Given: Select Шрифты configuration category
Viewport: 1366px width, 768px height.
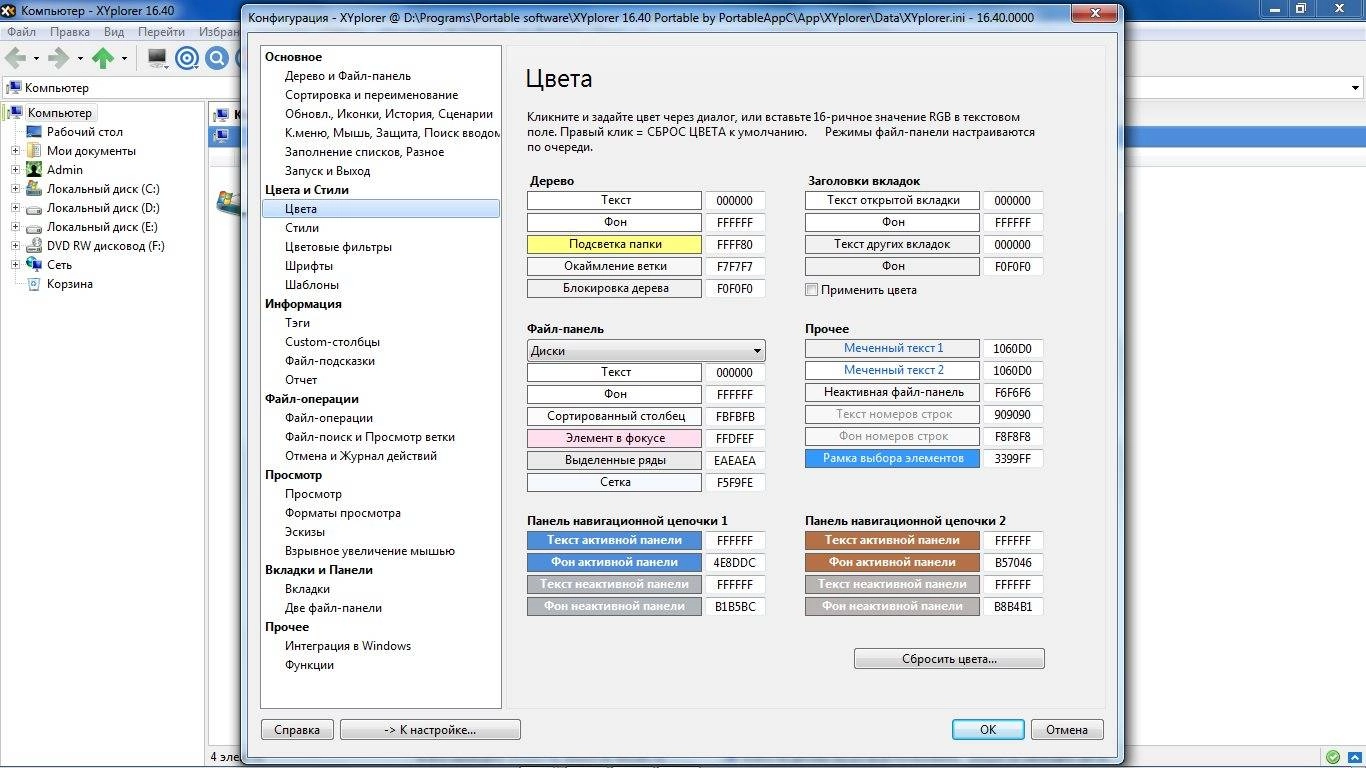Looking at the screenshot, I should point(309,266).
